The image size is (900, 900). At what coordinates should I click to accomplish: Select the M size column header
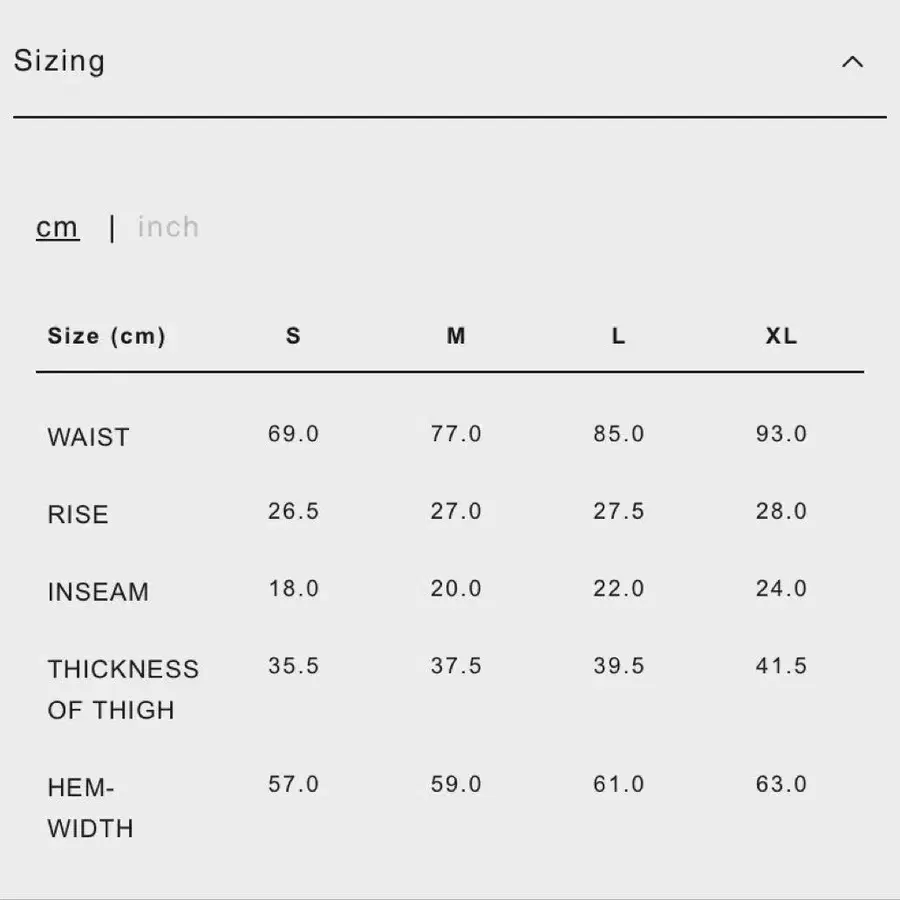point(456,336)
